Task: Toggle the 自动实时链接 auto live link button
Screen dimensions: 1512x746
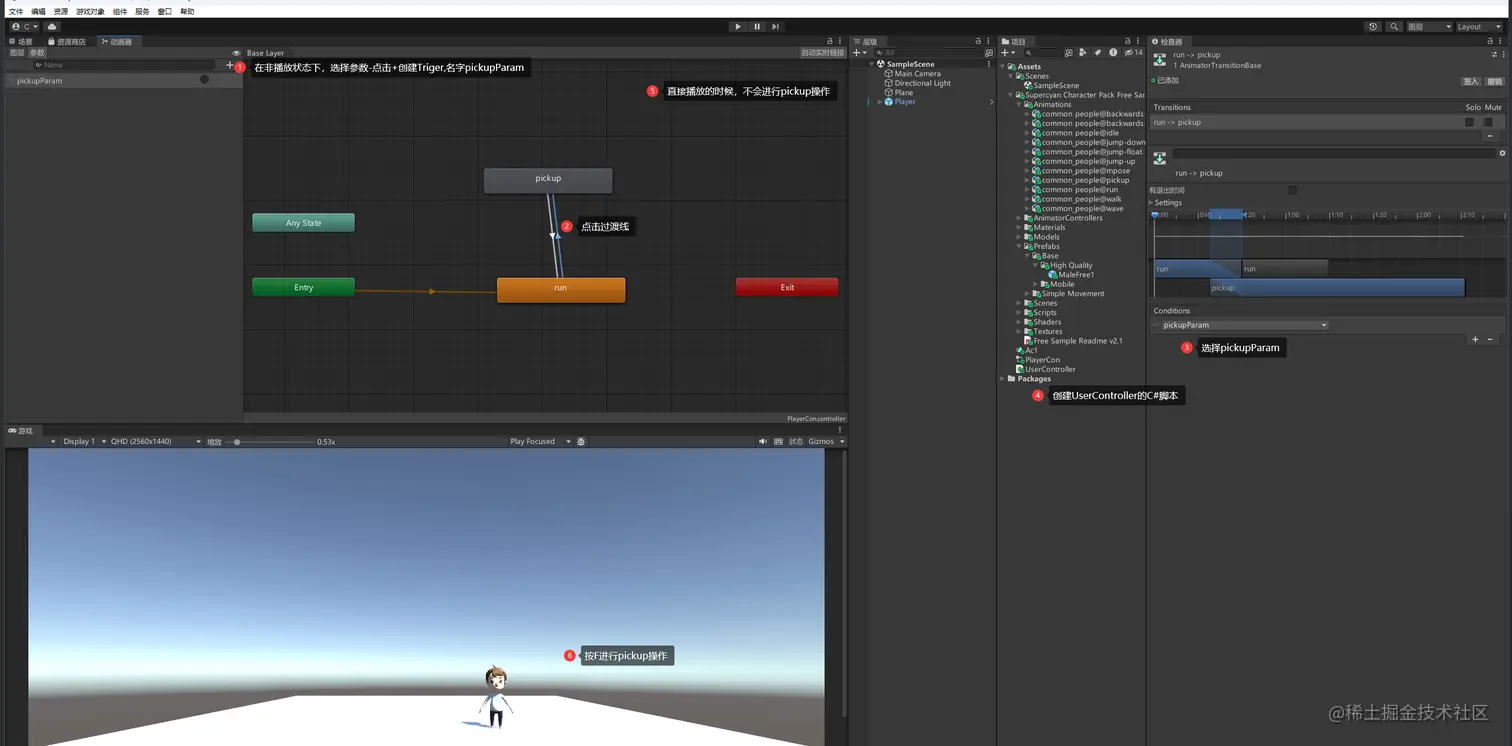Action: (822, 53)
